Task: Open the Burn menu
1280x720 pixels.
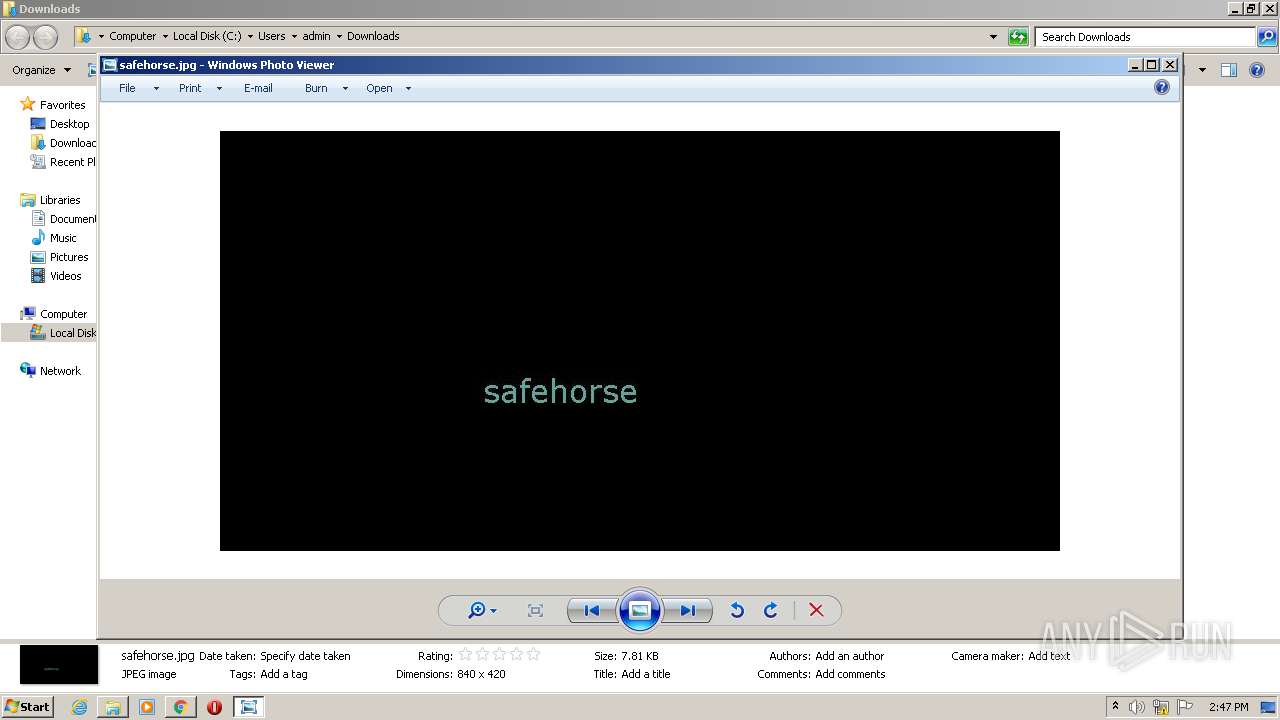Action: (316, 88)
